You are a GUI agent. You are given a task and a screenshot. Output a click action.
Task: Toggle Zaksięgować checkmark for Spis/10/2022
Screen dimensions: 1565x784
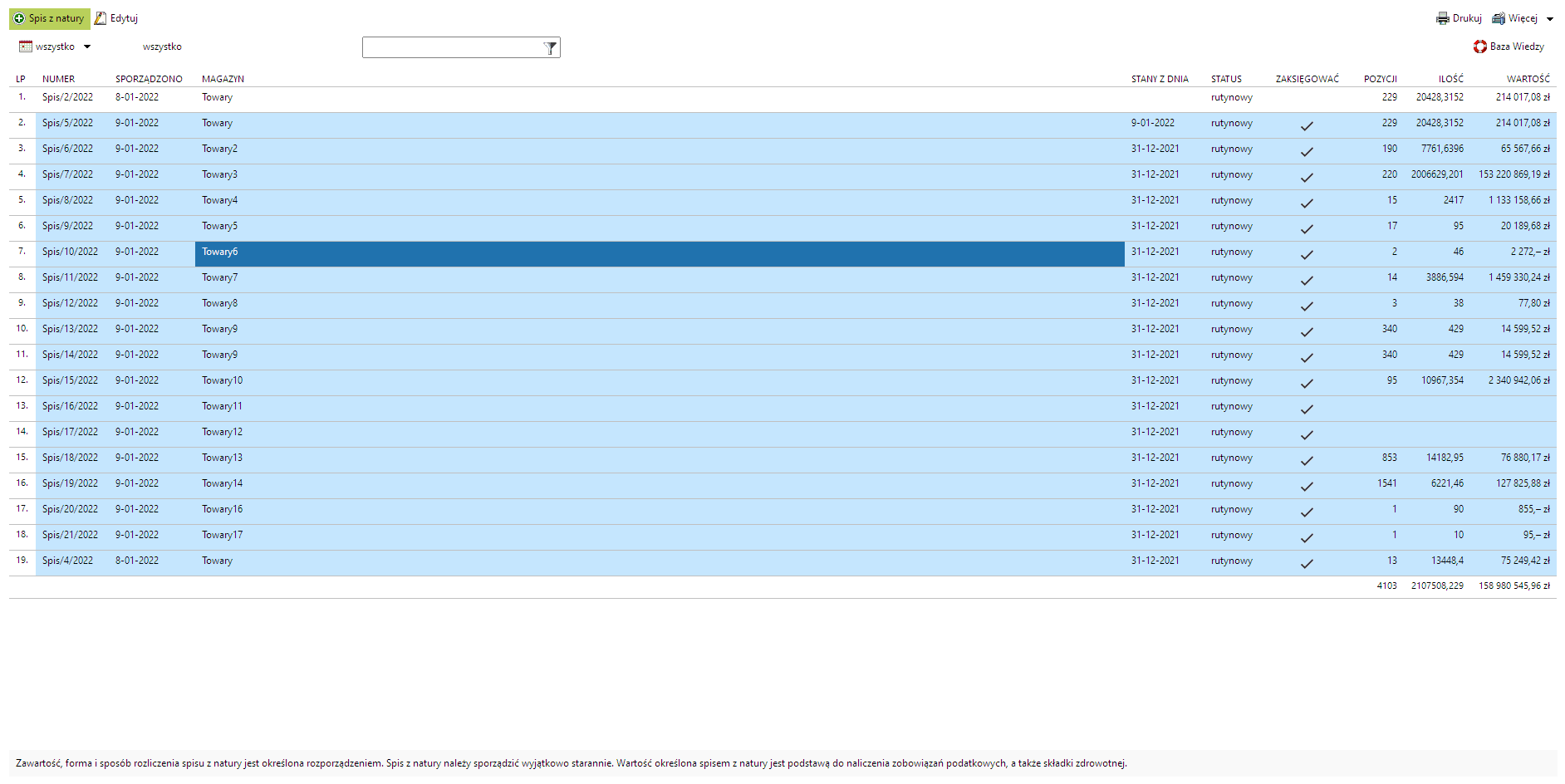(1307, 255)
